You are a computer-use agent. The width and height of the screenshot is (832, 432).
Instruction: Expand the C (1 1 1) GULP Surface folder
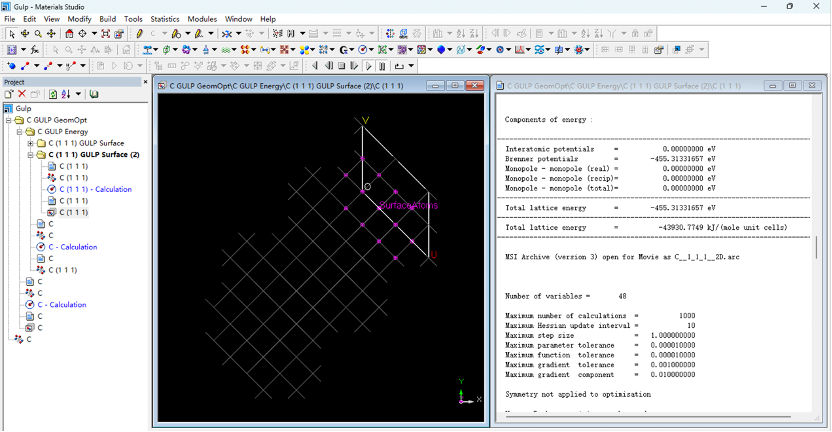click(31, 143)
